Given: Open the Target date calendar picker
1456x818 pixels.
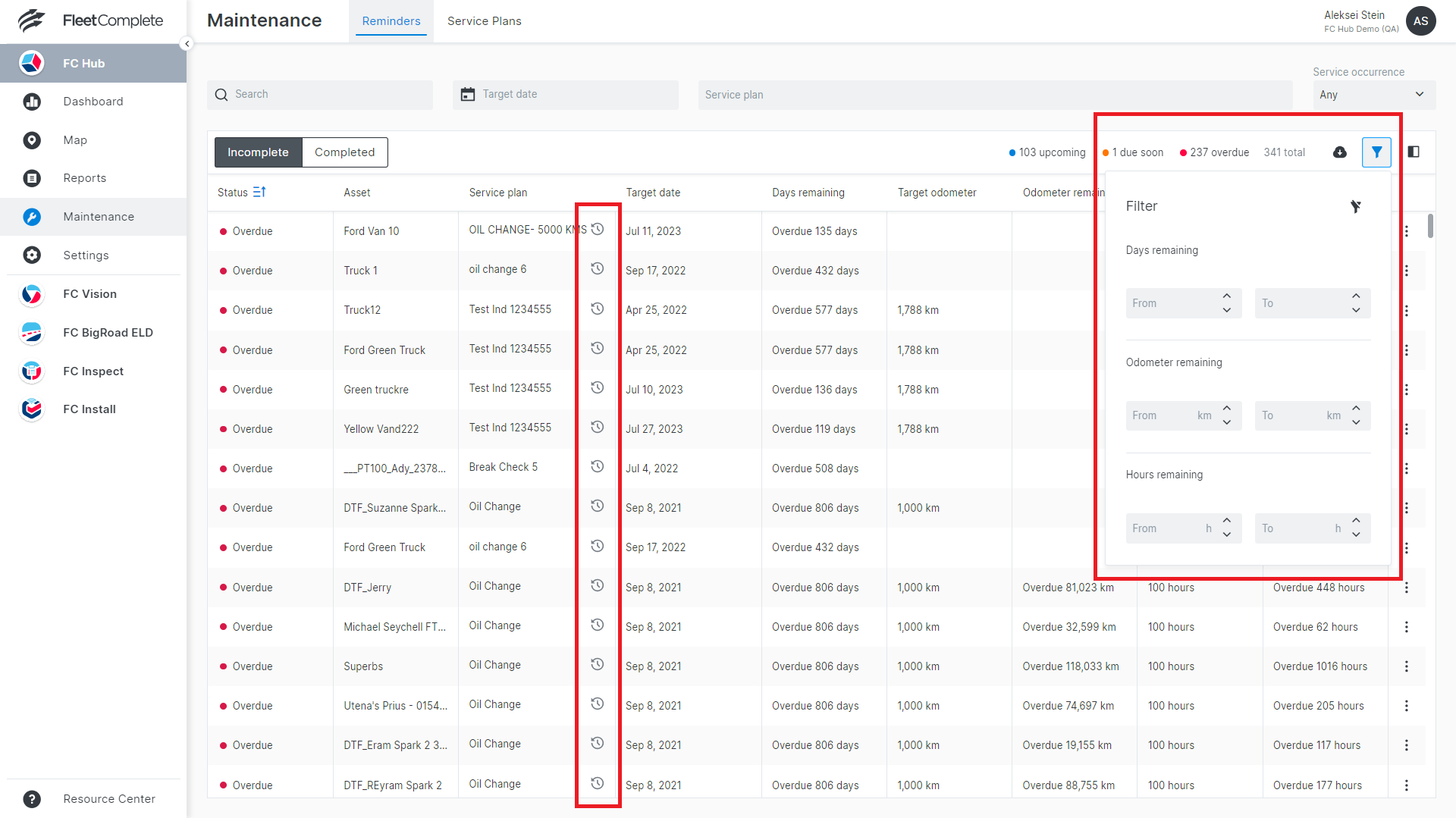Looking at the screenshot, I should click(x=467, y=94).
